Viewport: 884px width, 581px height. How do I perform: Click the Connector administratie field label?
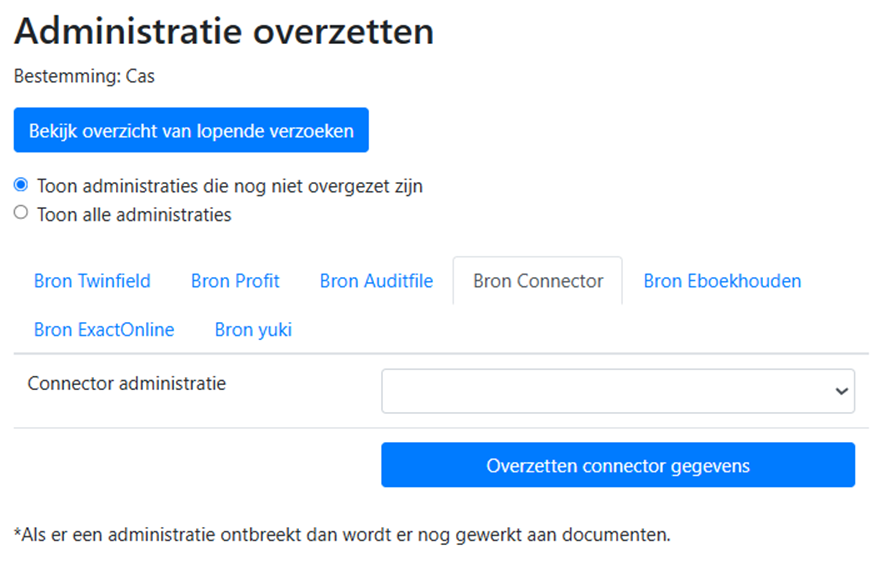tap(127, 384)
